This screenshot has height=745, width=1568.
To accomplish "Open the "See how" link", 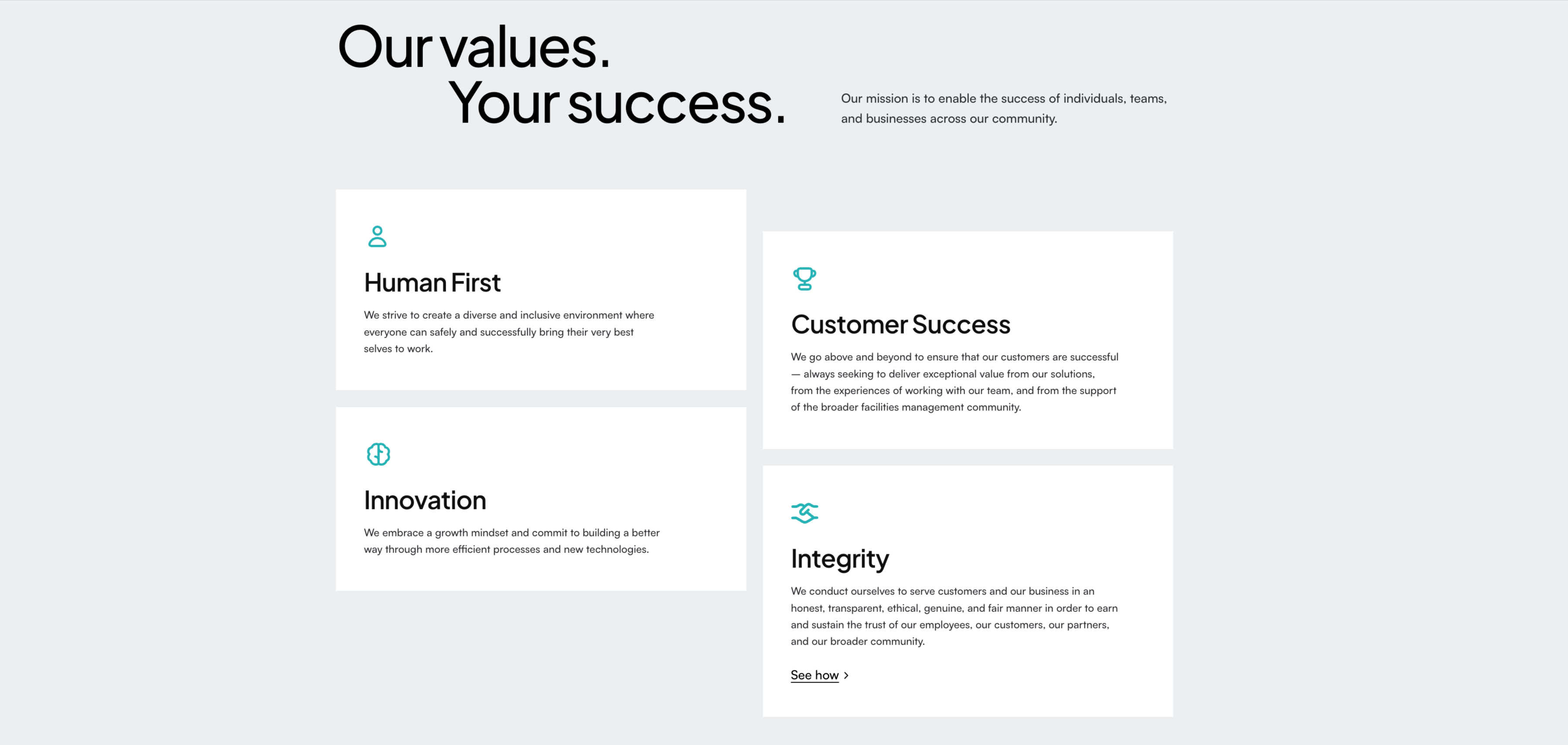I will [x=815, y=675].
